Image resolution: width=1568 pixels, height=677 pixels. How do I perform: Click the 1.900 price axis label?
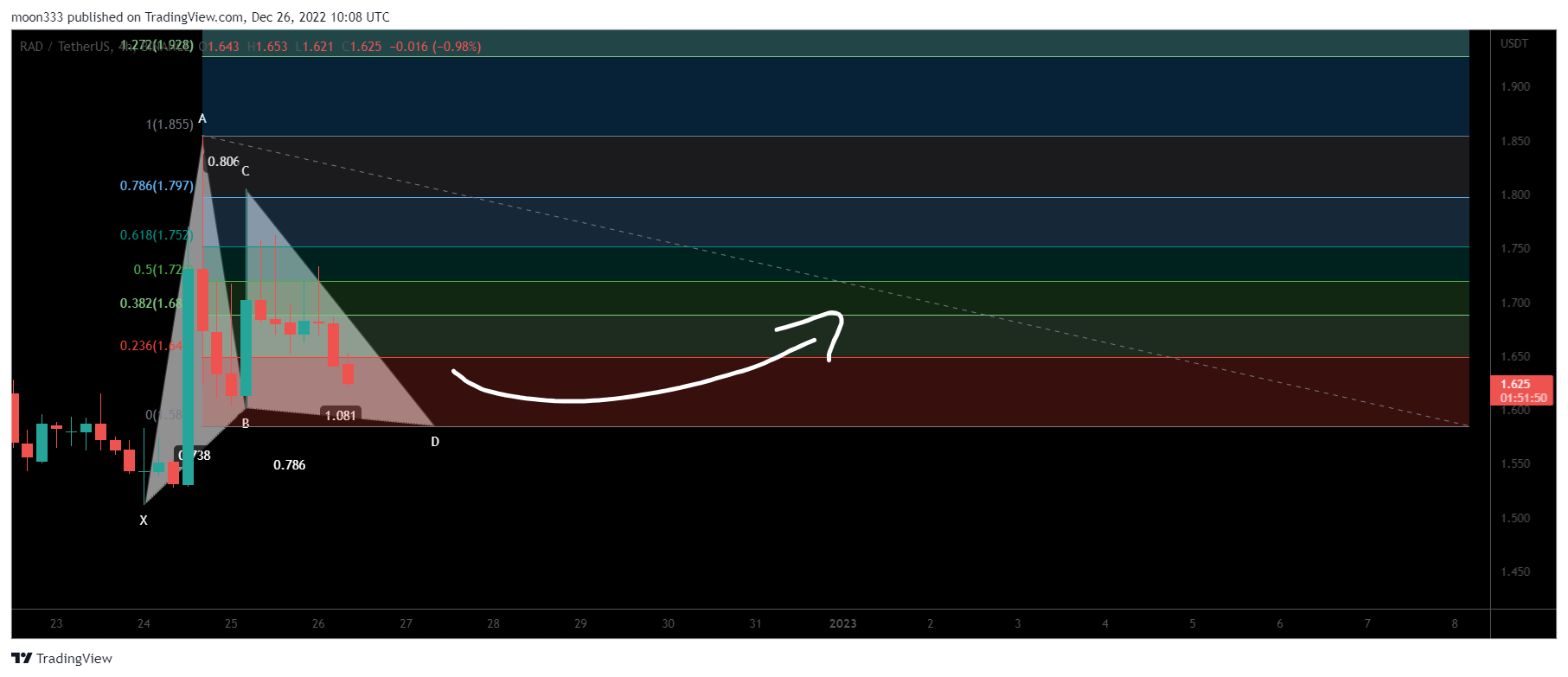pos(1515,86)
